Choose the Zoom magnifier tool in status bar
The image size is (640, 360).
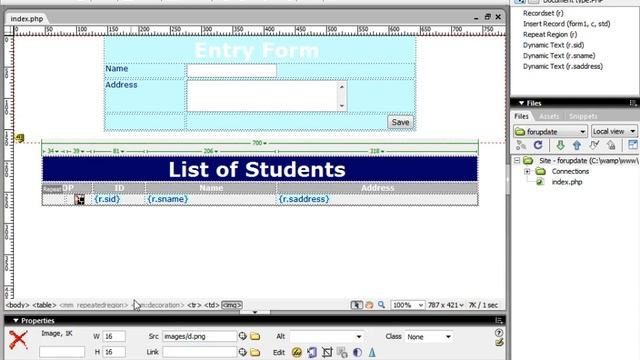point(381,305)
